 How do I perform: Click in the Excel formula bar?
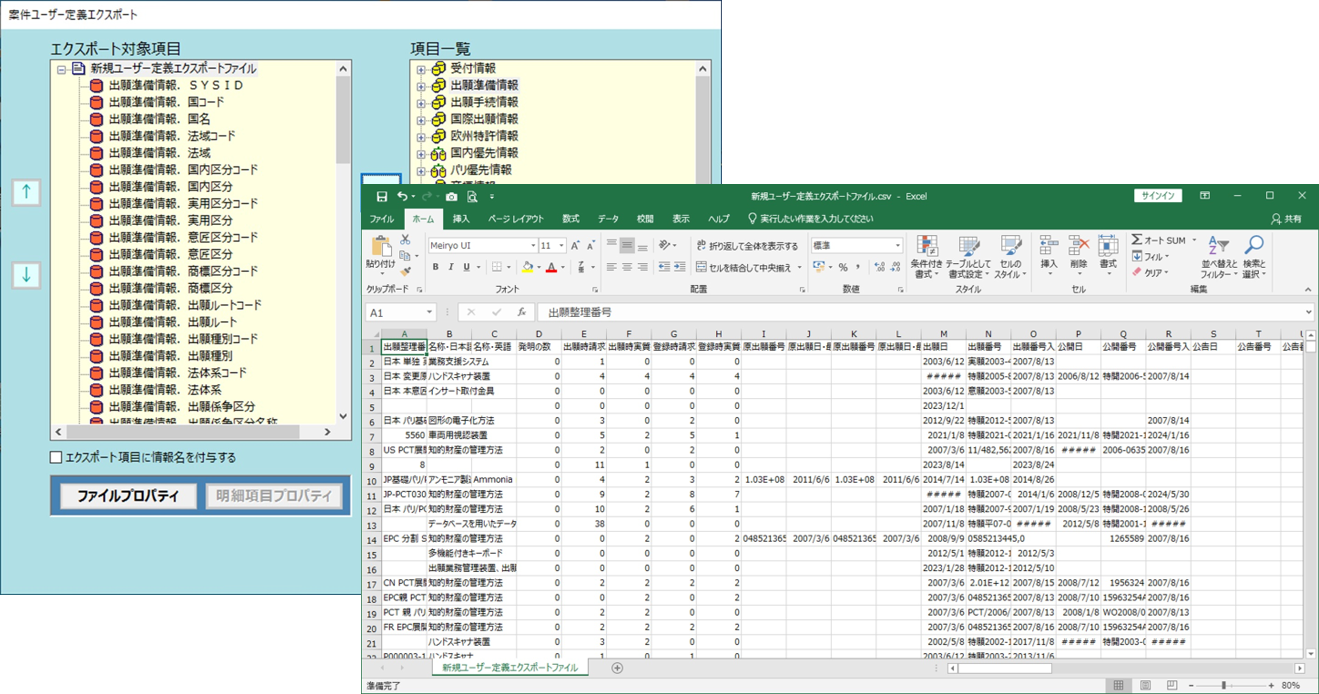tap(925, 313)
